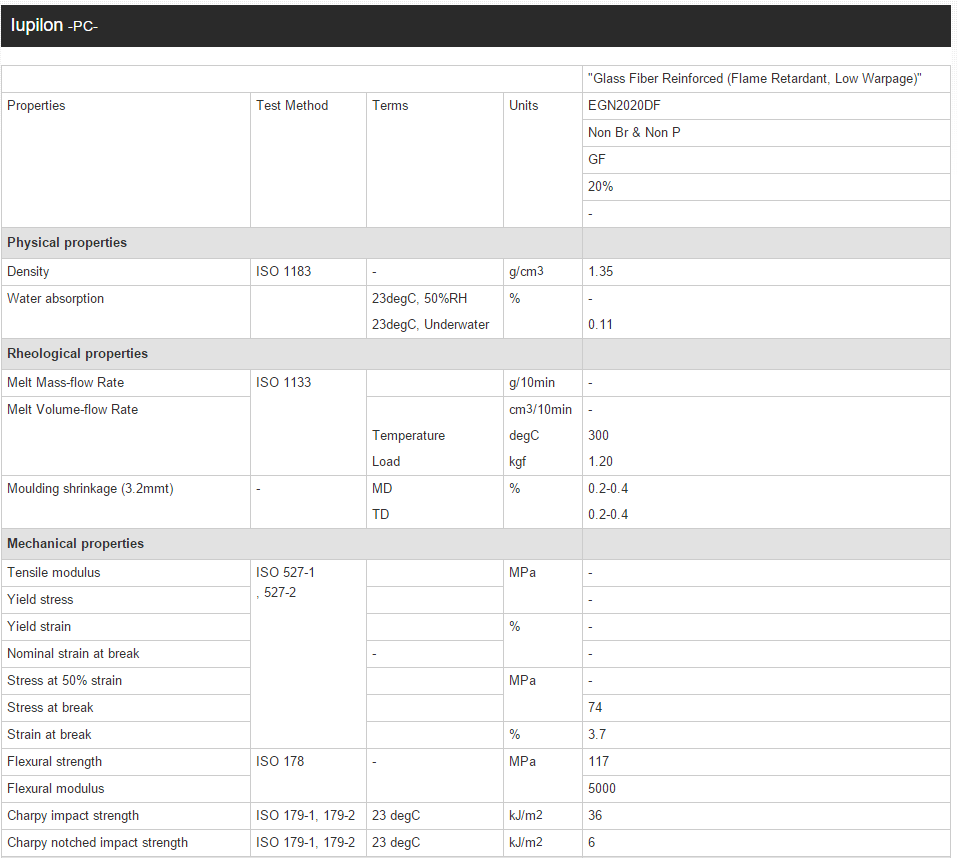Click the ISO 178 test method
This screenshot has height=858, width=958.
[x=280, y=761]
